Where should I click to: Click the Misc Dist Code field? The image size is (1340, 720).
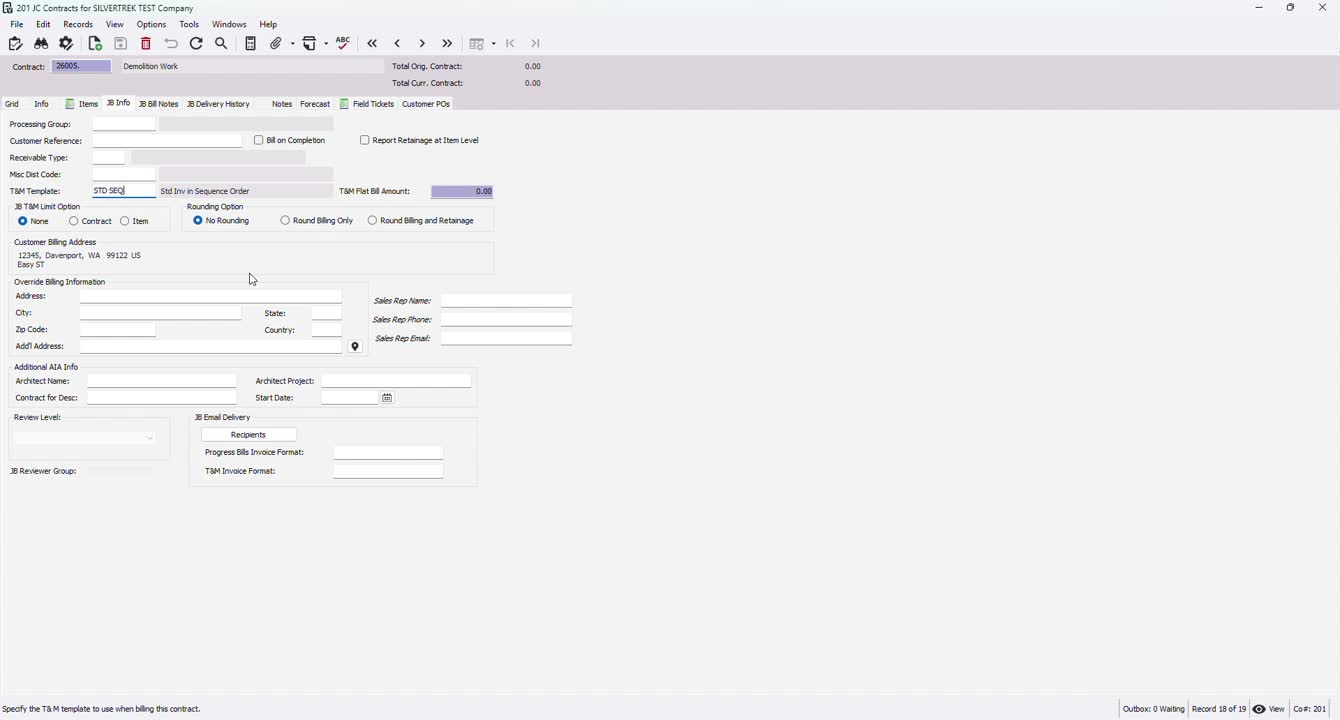click(124, 174)
